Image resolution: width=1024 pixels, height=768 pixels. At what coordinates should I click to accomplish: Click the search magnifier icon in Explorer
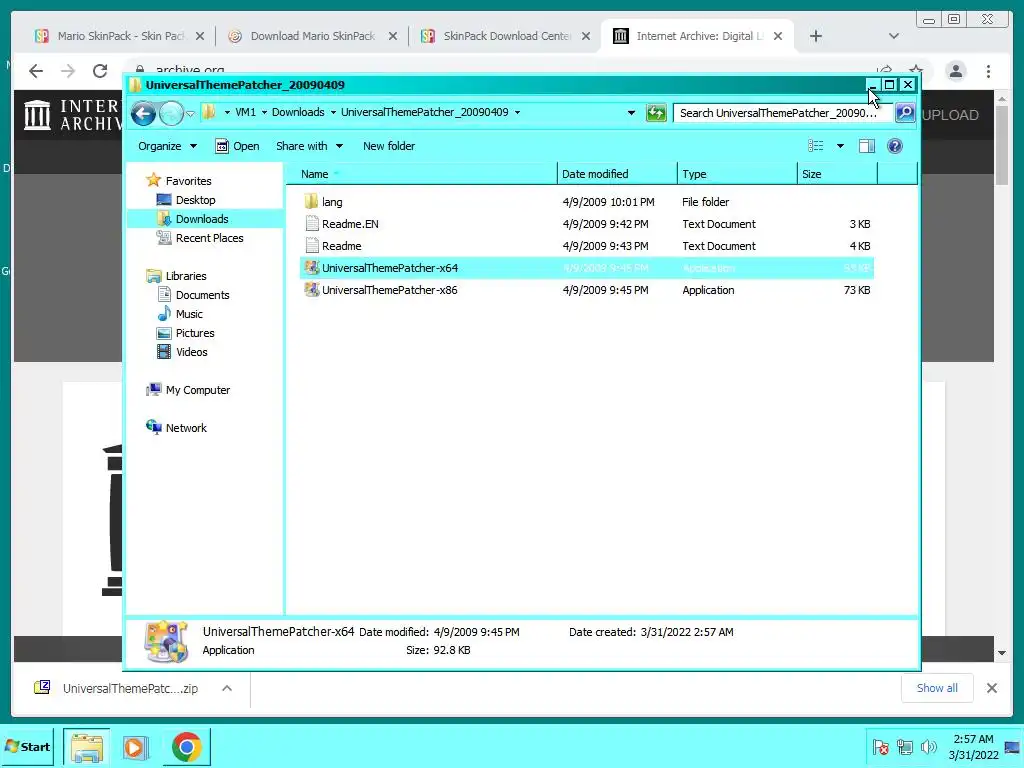904,113
